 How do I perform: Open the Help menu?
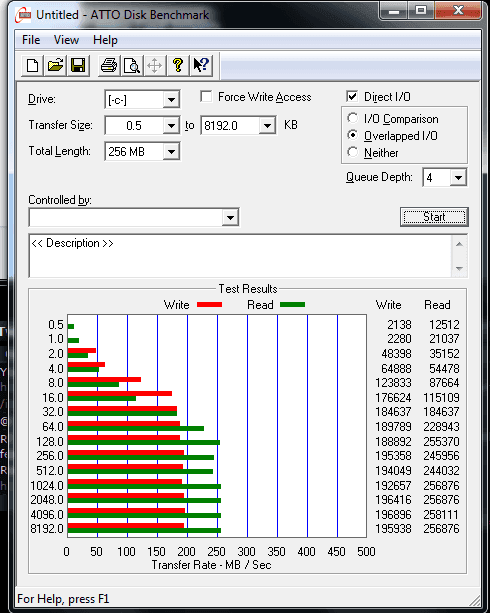(105, 40)
